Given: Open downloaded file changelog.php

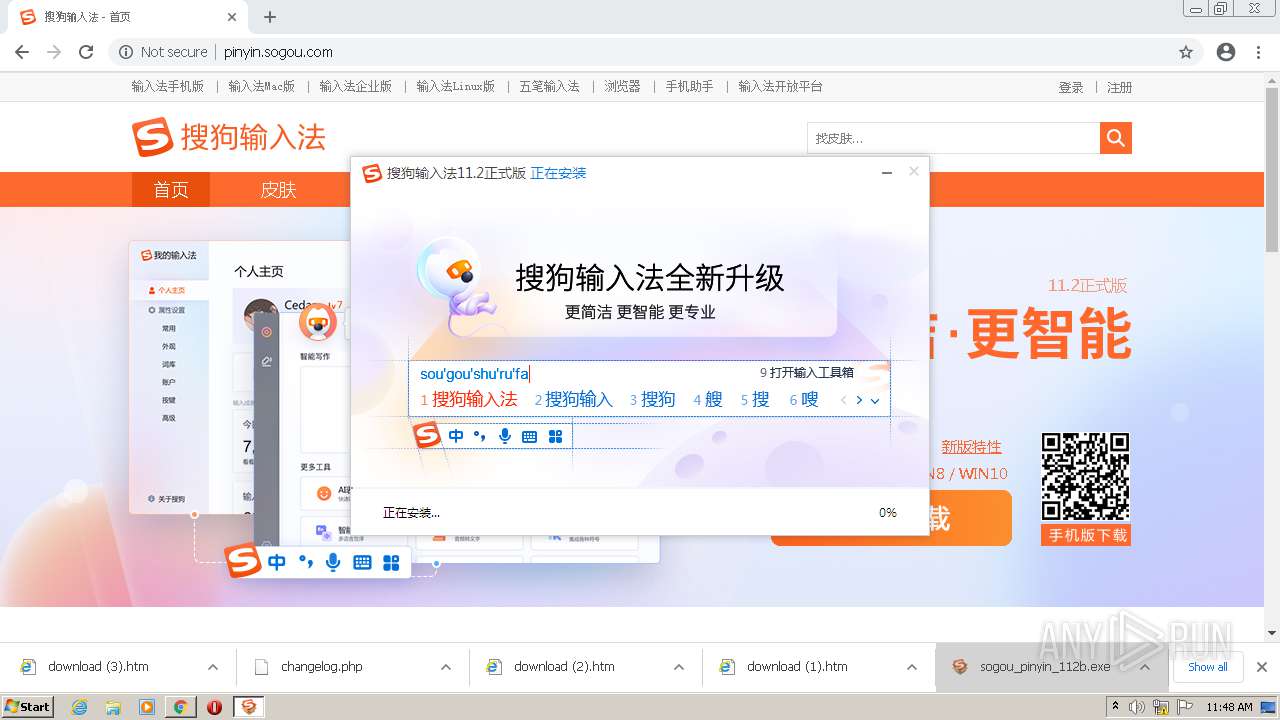Looking at the screenshot, I should point(322,667).
